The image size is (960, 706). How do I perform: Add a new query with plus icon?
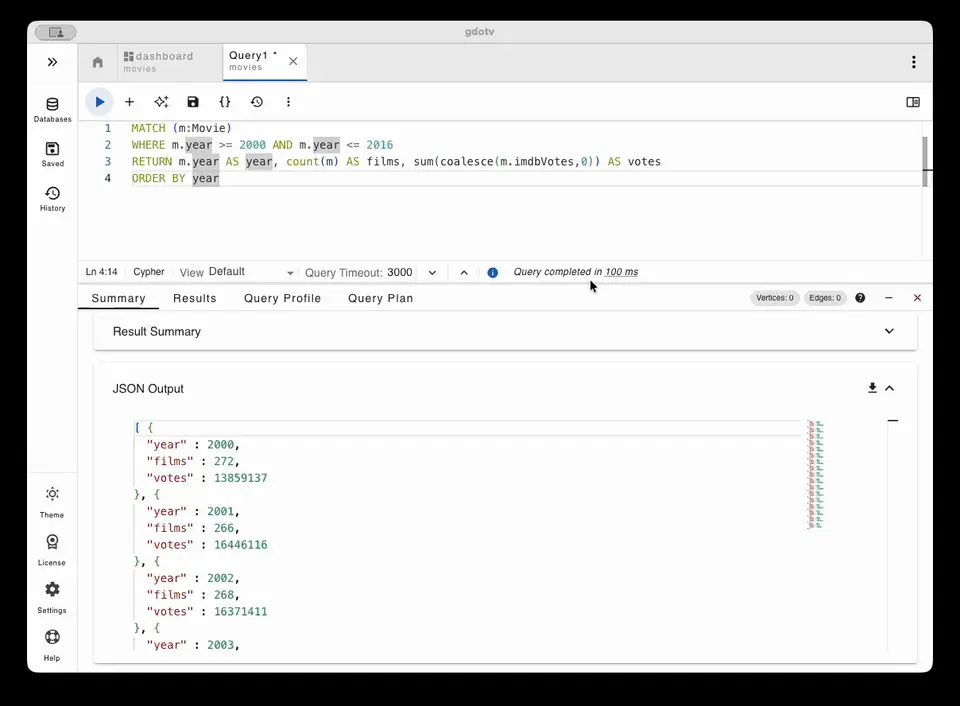pos(129,102)
